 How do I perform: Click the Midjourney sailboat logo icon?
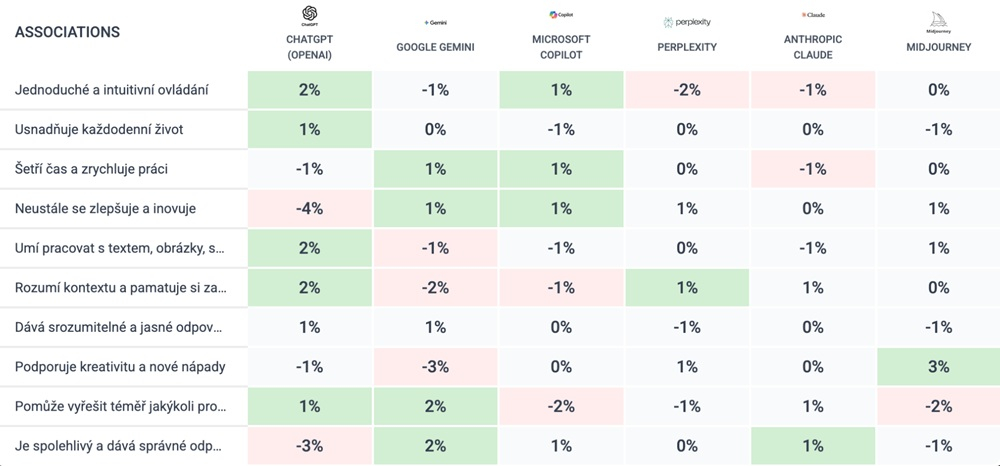[x=938, y=20]
